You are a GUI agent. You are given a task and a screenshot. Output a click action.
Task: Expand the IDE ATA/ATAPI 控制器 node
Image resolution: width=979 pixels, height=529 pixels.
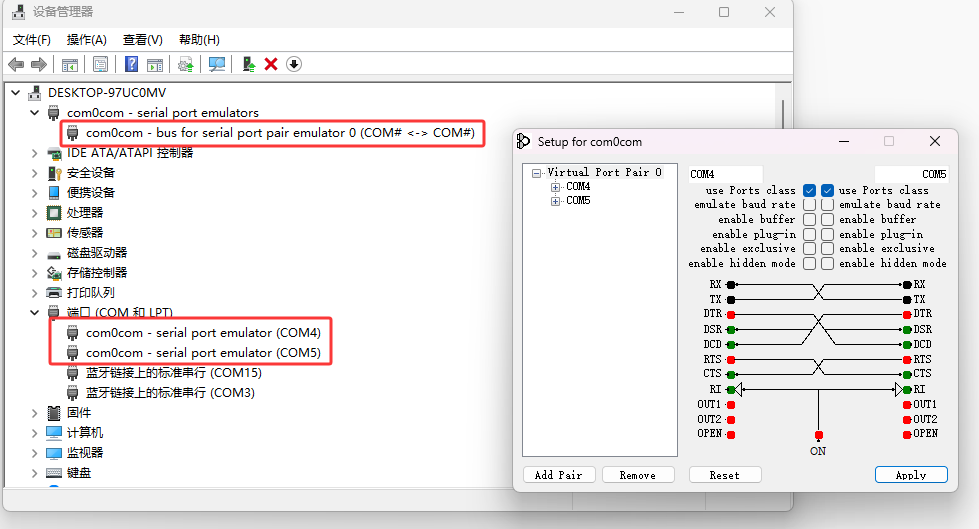pyautogui.click(x=35, y=153)
